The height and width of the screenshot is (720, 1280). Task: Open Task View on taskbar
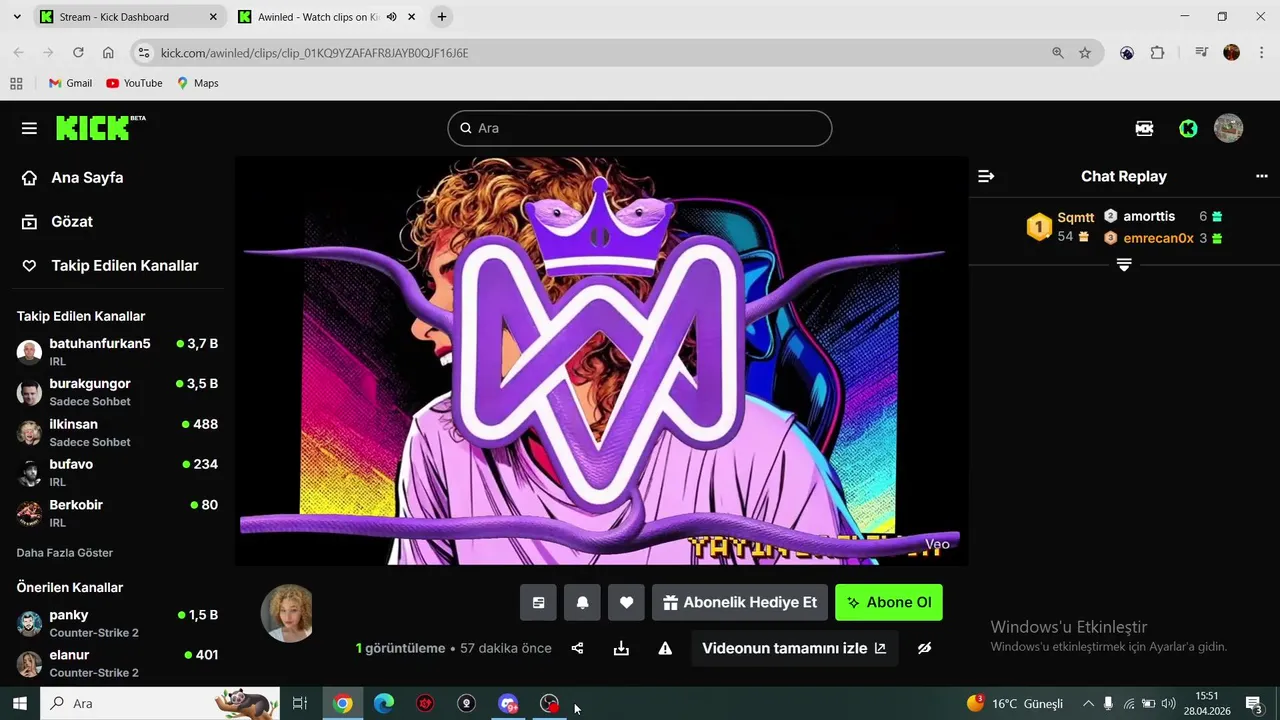pyautogui.click(x=299, y=703)
